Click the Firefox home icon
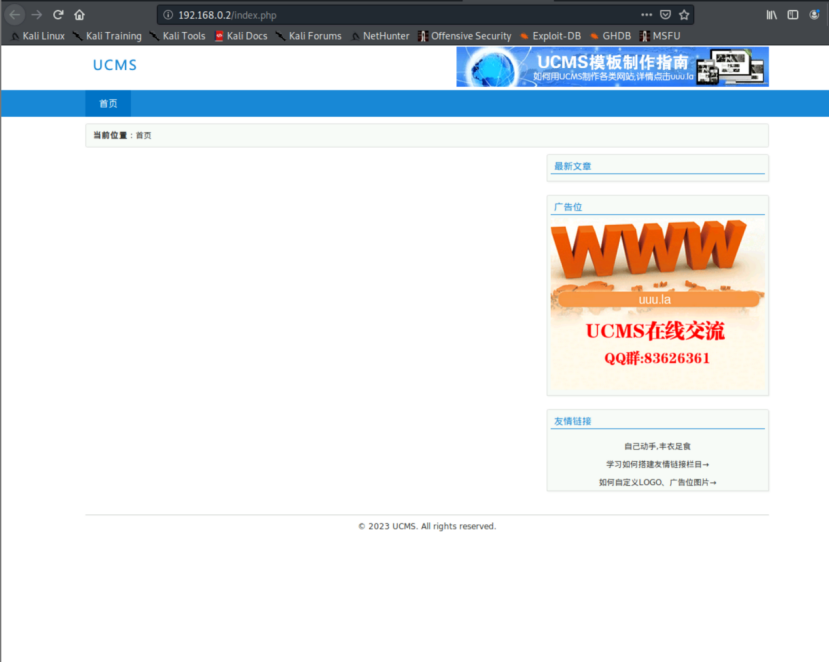Screen dimensions: 829x663 [79, 15]
